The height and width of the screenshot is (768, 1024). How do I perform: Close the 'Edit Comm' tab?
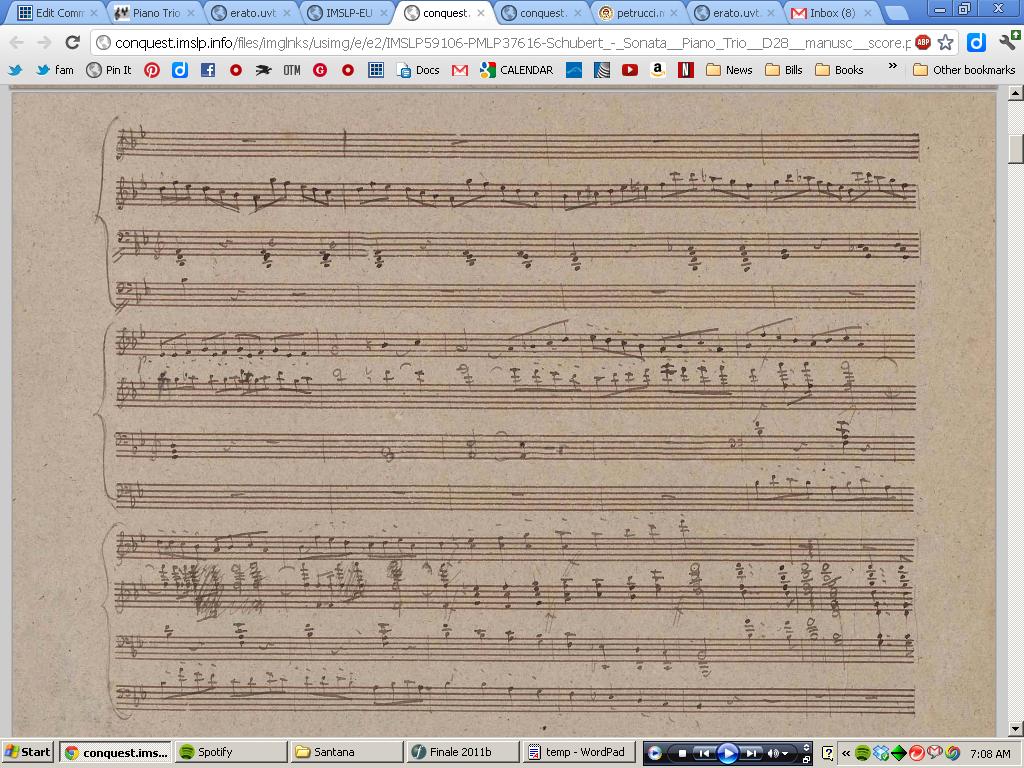(x=93, y=12)
